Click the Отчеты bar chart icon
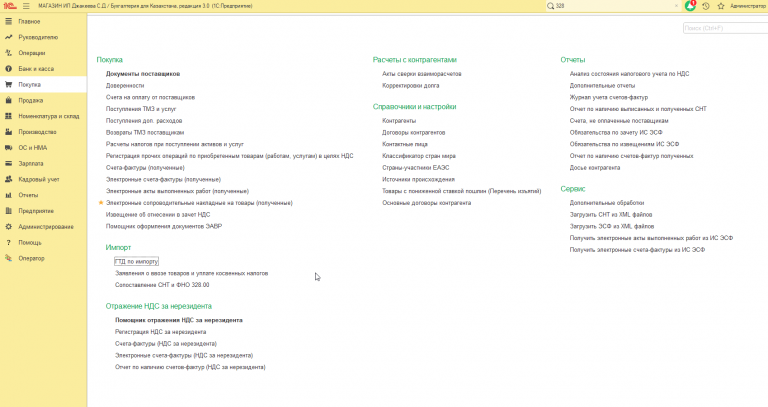Viewport: 768px width, 407px height. coord(8,195)
